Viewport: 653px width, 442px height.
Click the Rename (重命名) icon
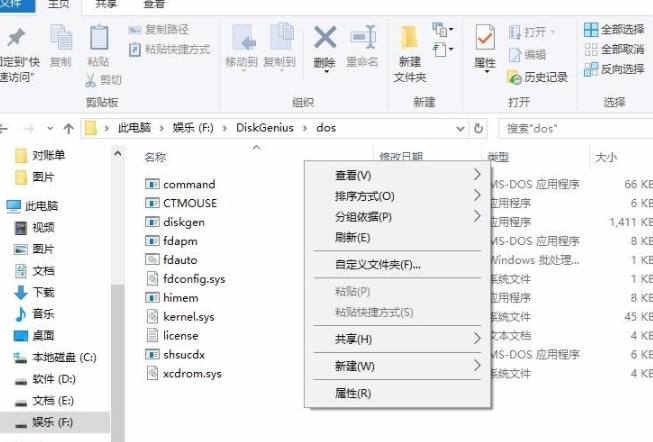pyautogui.click(x=363, y=37)
